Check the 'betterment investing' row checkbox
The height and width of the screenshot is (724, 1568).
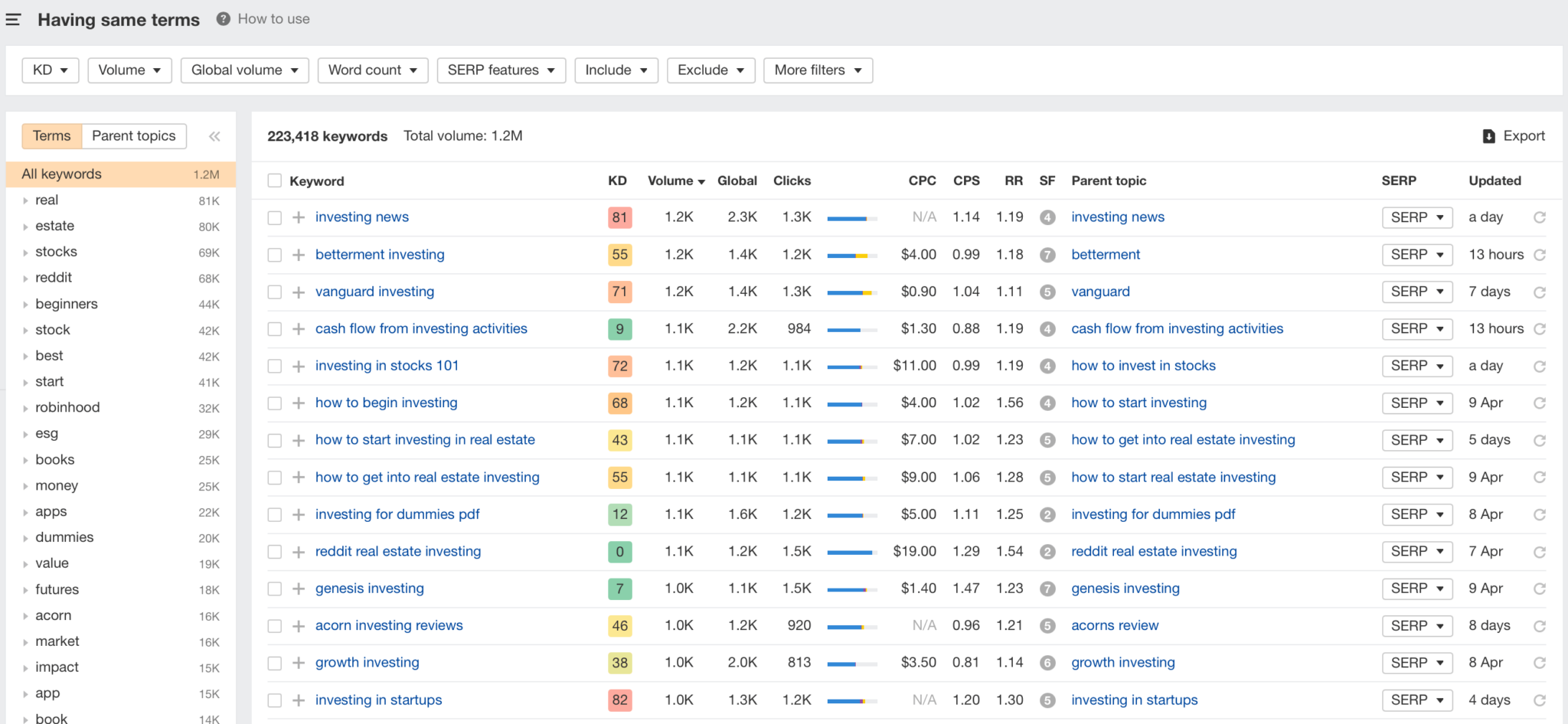pos(274,255)
